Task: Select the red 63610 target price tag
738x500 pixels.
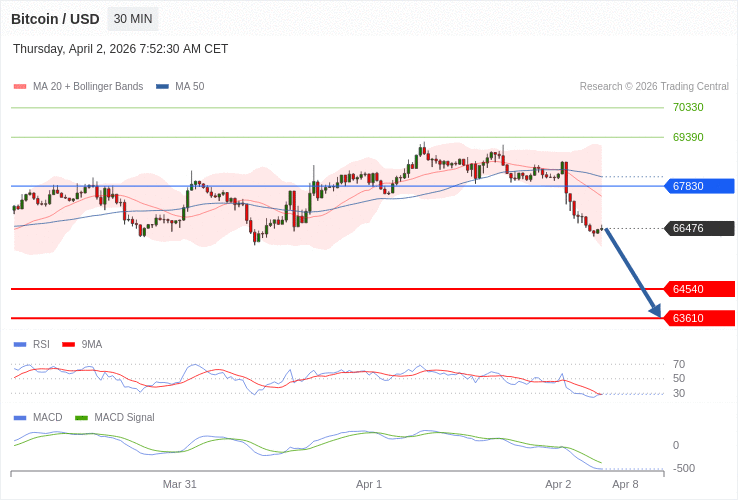Action: pyautogui.click(x=700, y=318)
